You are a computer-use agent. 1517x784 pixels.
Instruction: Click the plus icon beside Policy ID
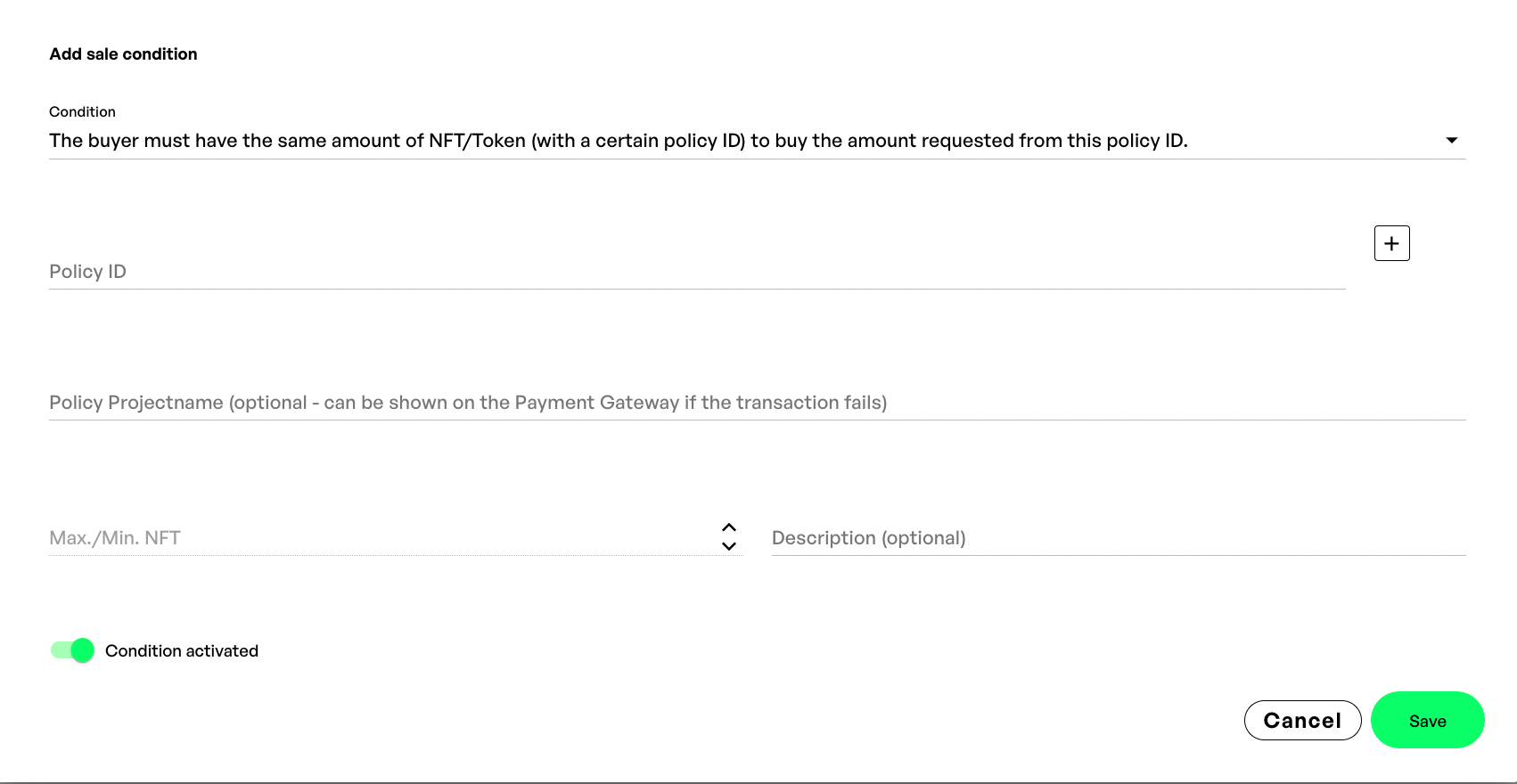(1391, 243)
